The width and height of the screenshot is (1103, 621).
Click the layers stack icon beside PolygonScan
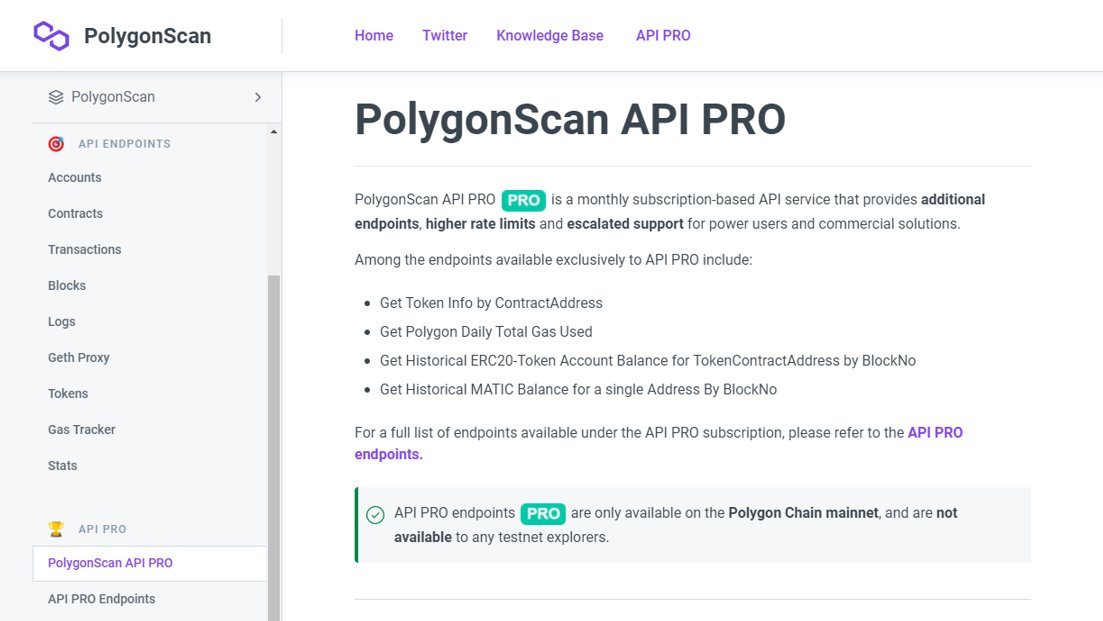point(56,97)
